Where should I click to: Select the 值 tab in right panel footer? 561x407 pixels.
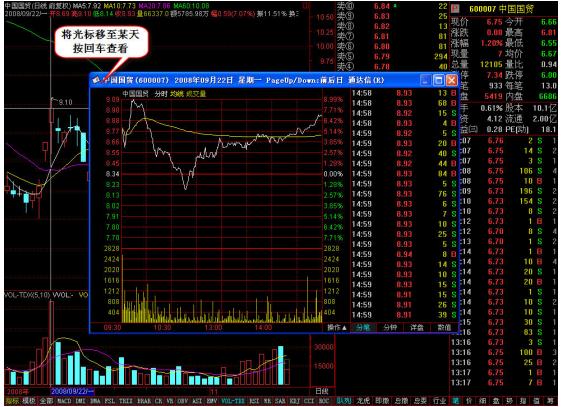pyautogui.click(x=536, y=401)
